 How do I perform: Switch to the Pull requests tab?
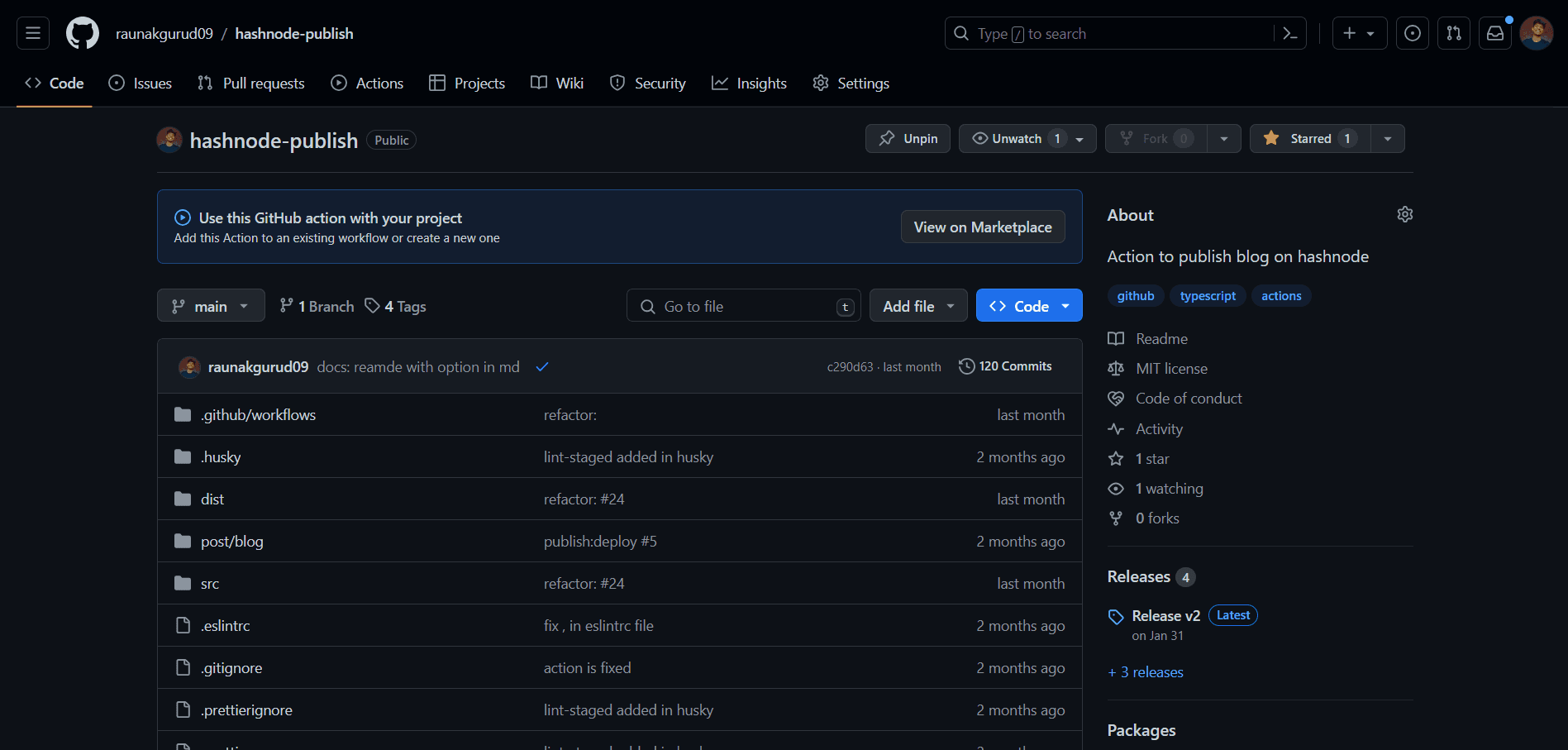click(x=251, y=83)
